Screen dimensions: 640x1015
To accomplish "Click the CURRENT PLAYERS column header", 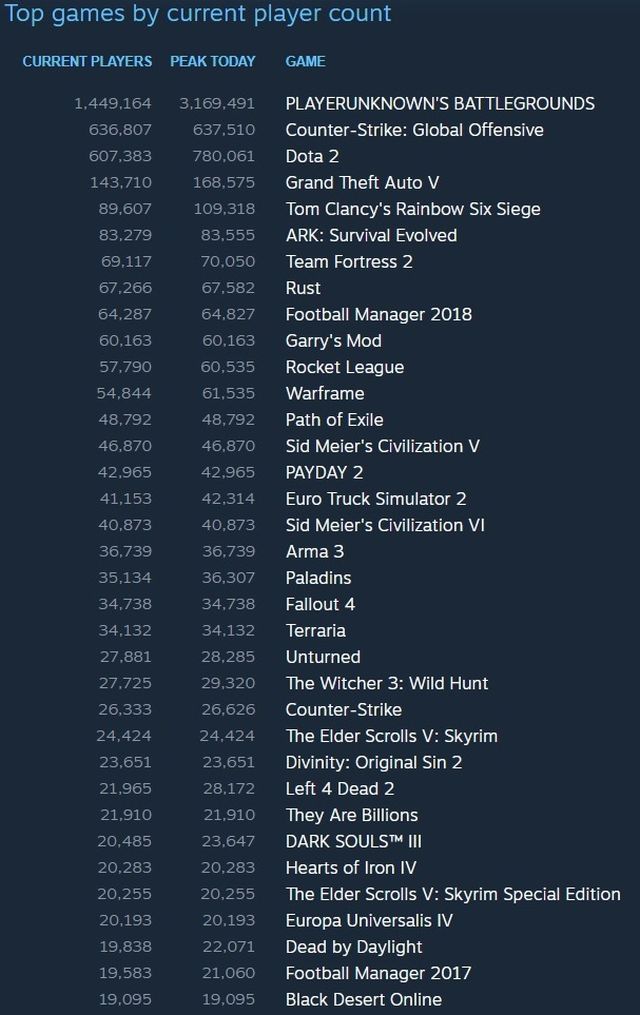I will point(87,61).
